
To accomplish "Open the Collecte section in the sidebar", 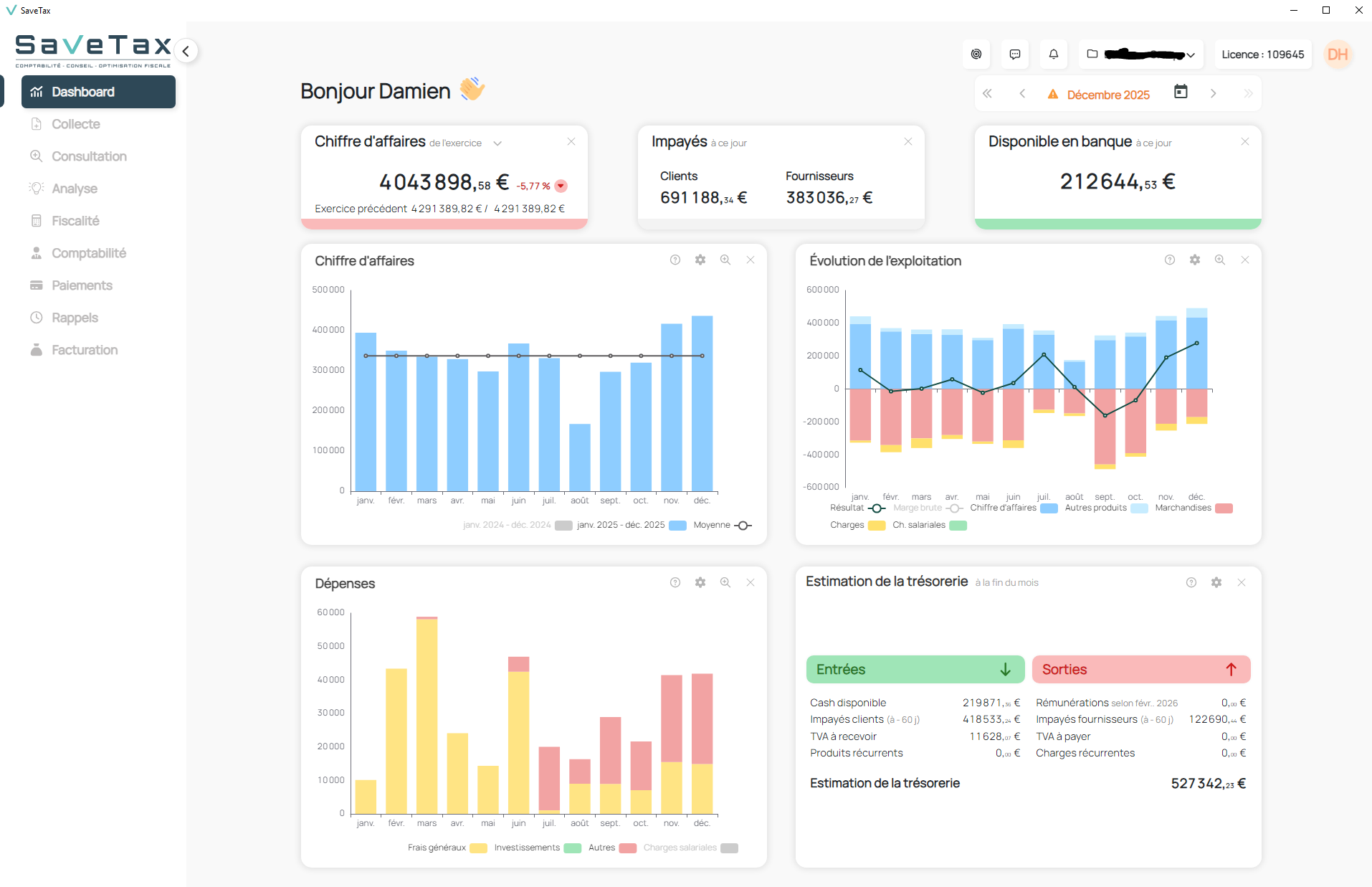I will (75, 124).
